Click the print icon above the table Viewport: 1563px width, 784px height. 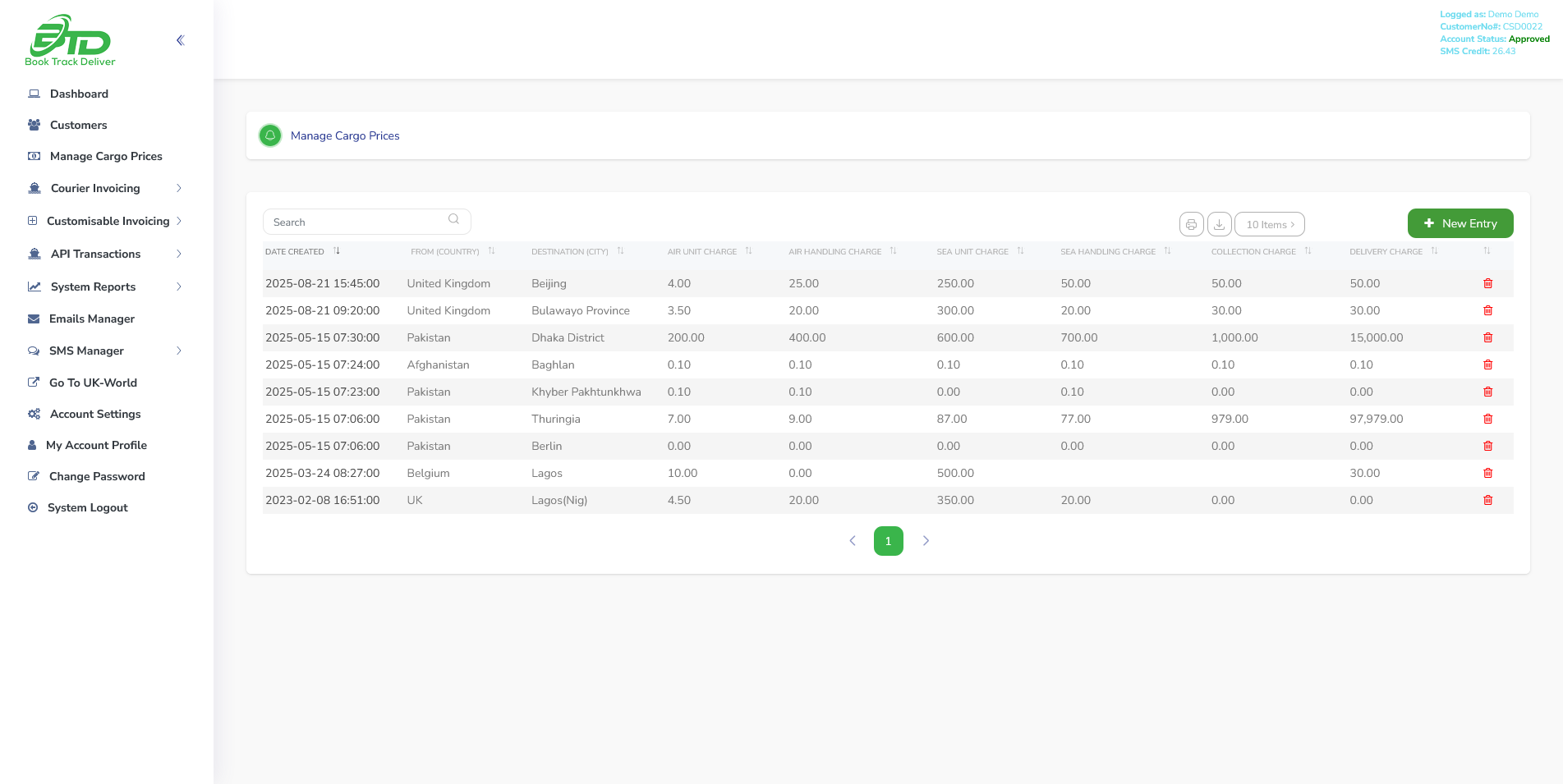point(1191,223)
